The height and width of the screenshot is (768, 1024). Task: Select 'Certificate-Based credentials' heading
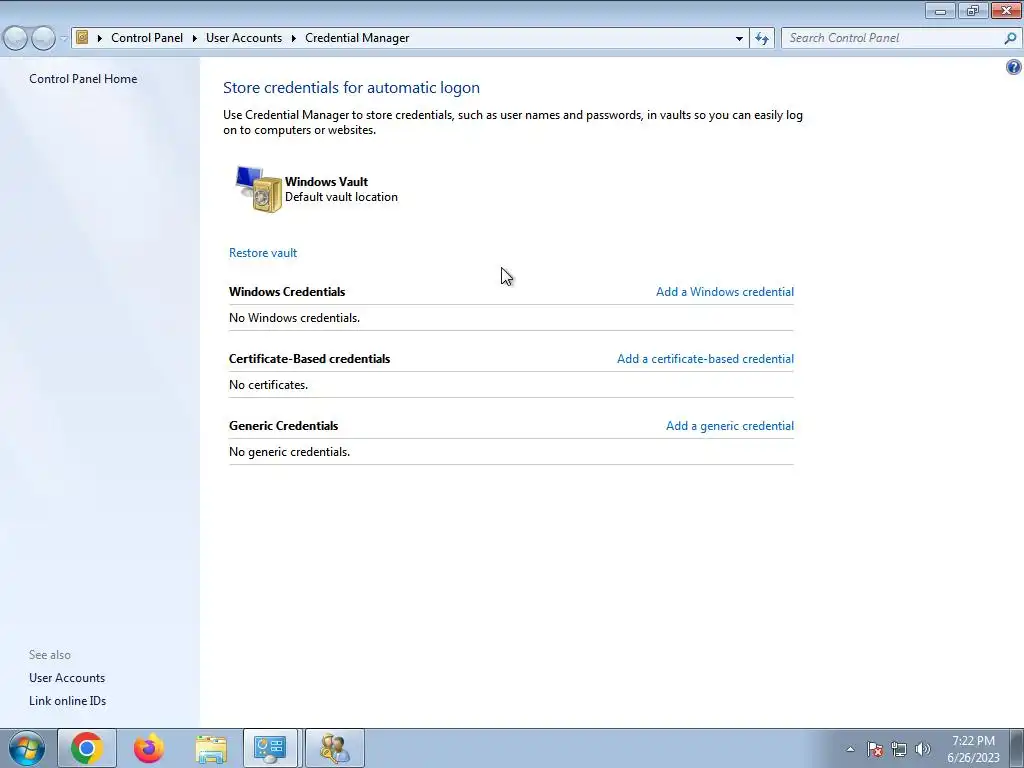(309, 359)
